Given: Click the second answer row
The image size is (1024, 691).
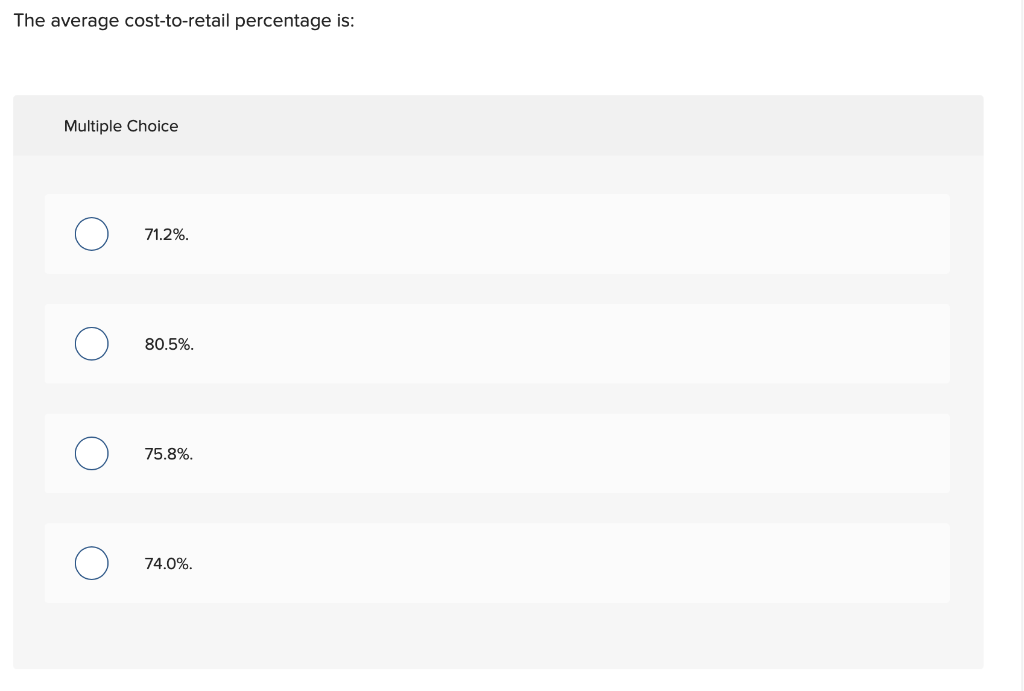Looking at the screenshot, I should (497, 343).
